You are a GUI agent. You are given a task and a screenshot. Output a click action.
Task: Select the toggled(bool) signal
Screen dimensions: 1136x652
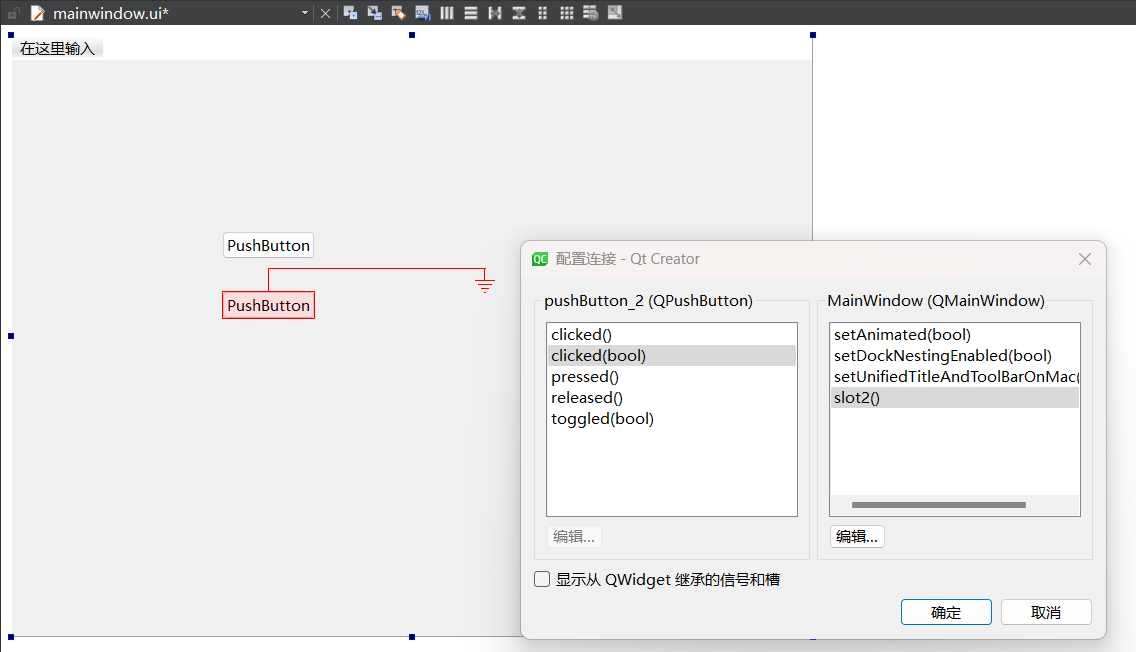671,419
